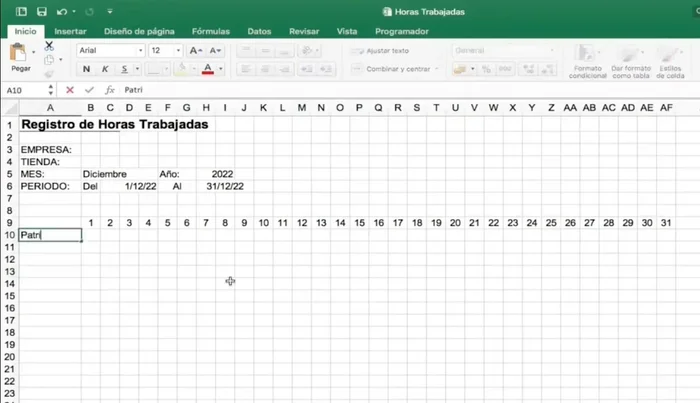Apply the red font color A
700x403 pixels.
pos(208,69)
